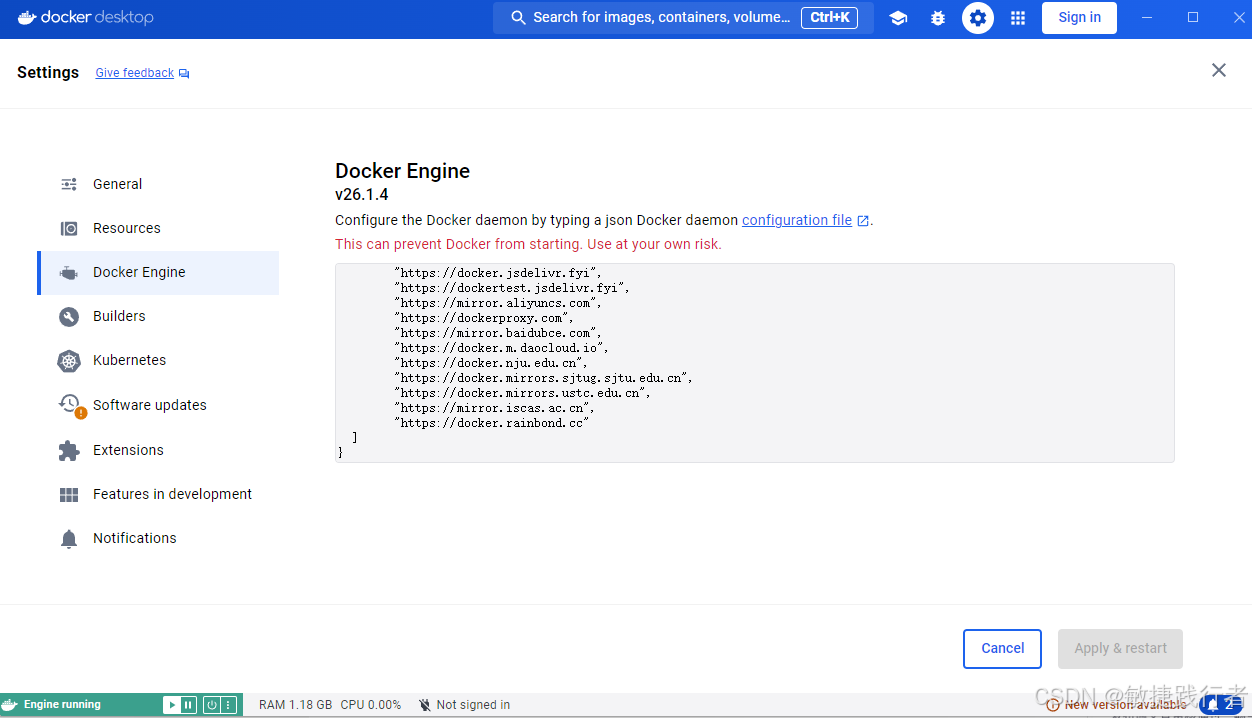Click the Docker Engine sidebar icon
Screen dimensions: 1252x718
69,273
